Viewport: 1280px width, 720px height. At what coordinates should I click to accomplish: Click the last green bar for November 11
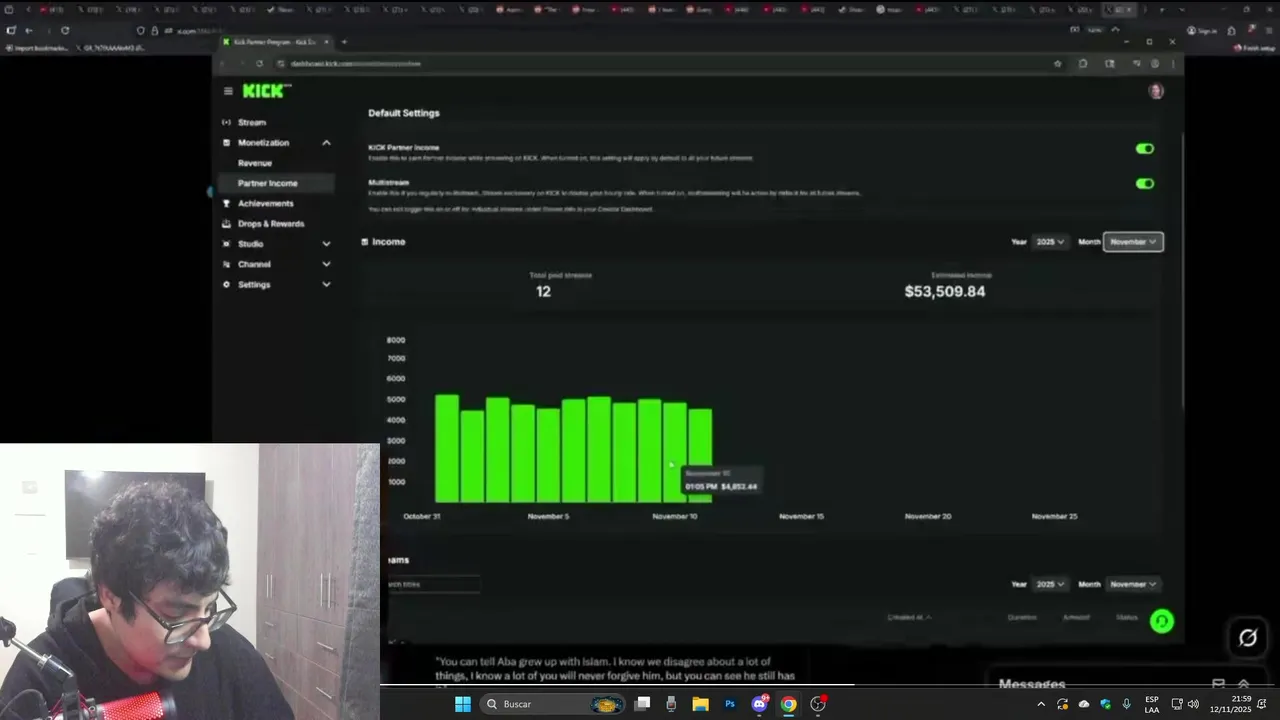pyautogui.click(x=700, y=455)
